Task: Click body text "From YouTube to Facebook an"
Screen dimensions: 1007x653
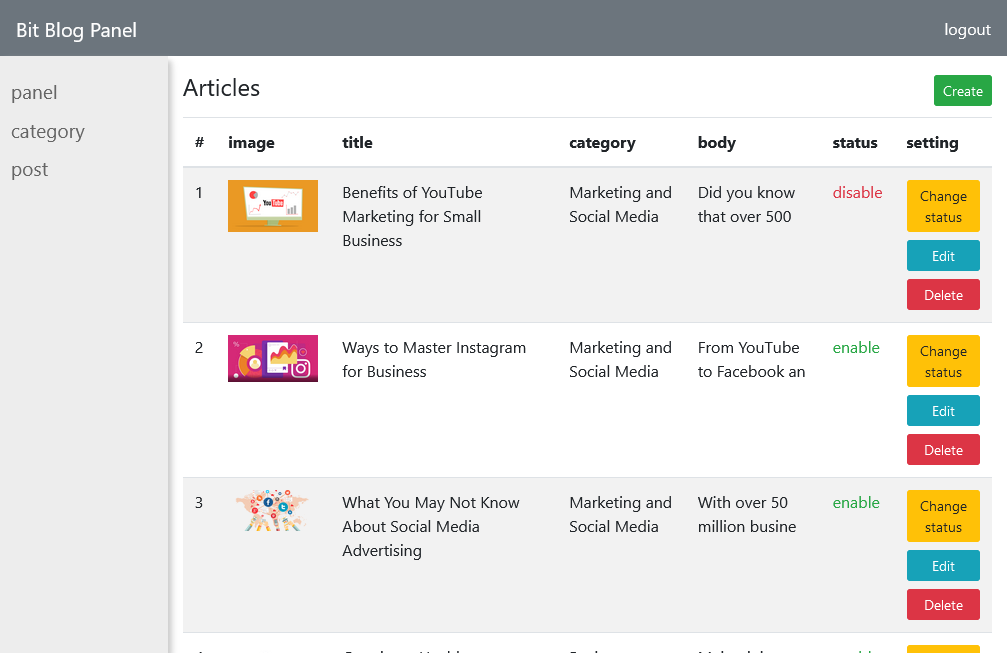Action: pos(751,360)
